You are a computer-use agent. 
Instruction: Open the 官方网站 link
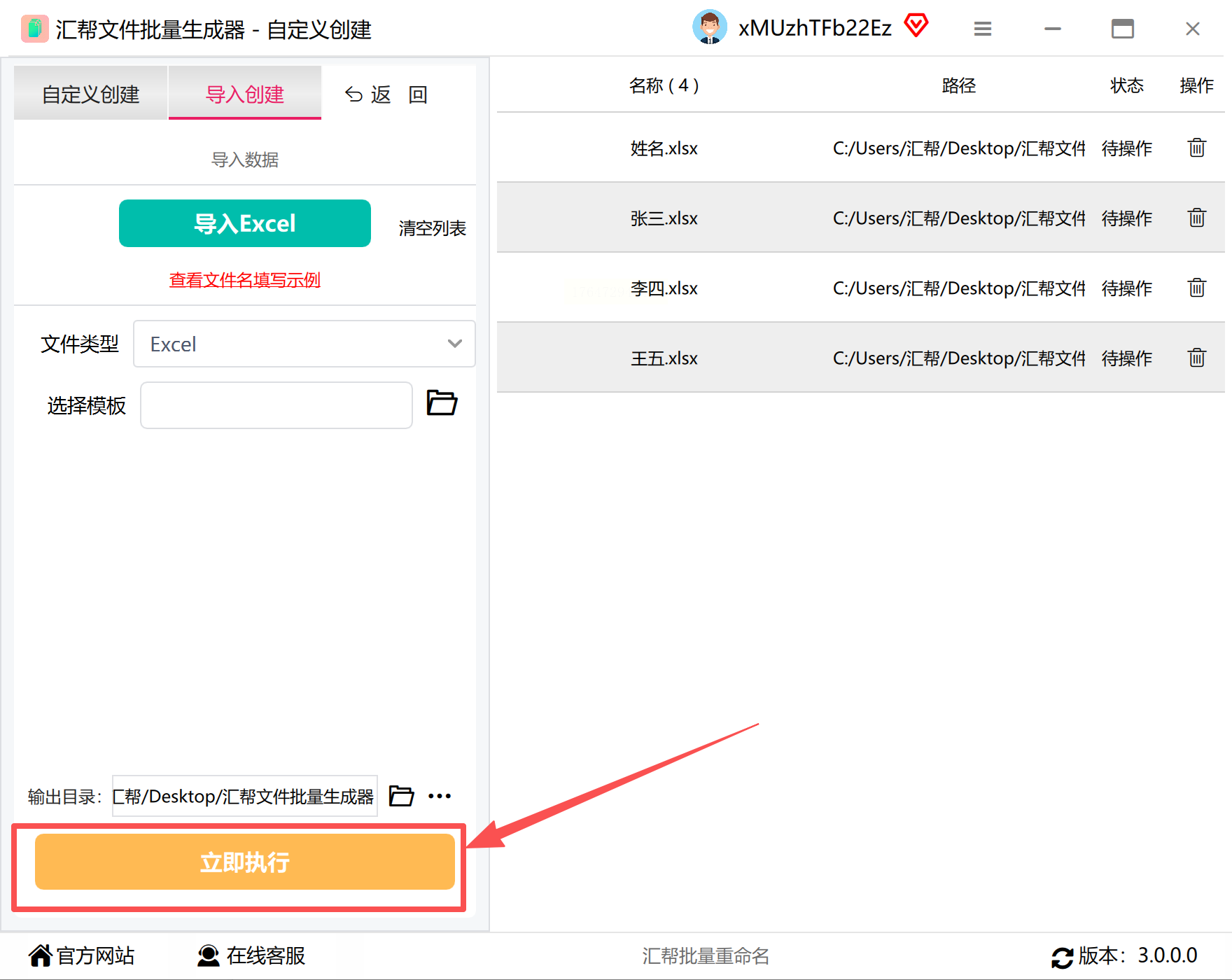pos(82,955)
